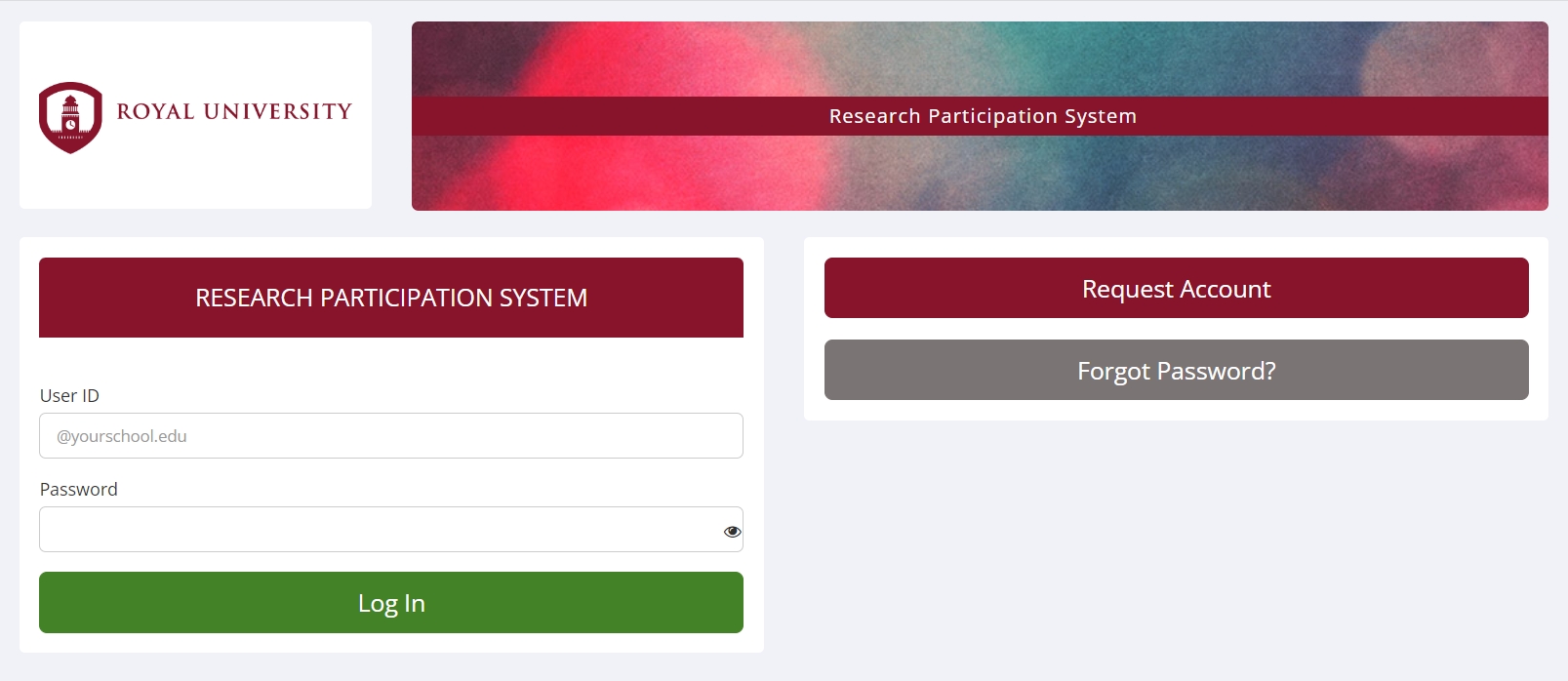Click the User ID label
This screenshot has width=1568, height=681.
[x=69, y=395]
